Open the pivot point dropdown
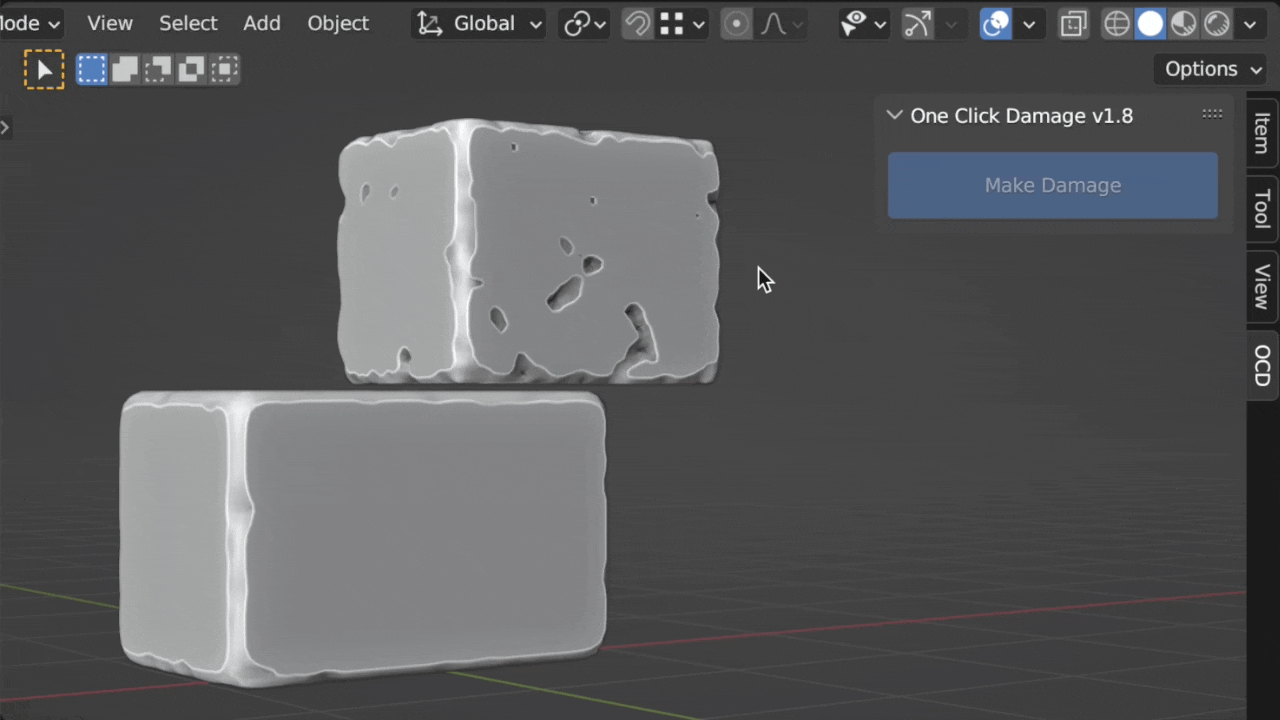The image size is (1280, 720). (x=585, y=23)
